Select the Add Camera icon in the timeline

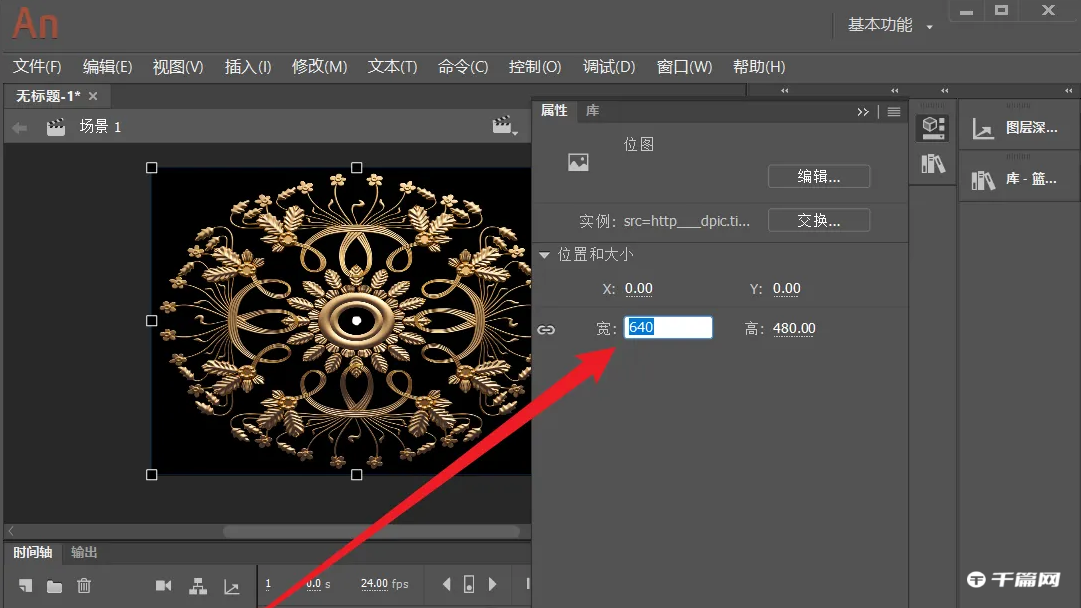pos(164,585)
